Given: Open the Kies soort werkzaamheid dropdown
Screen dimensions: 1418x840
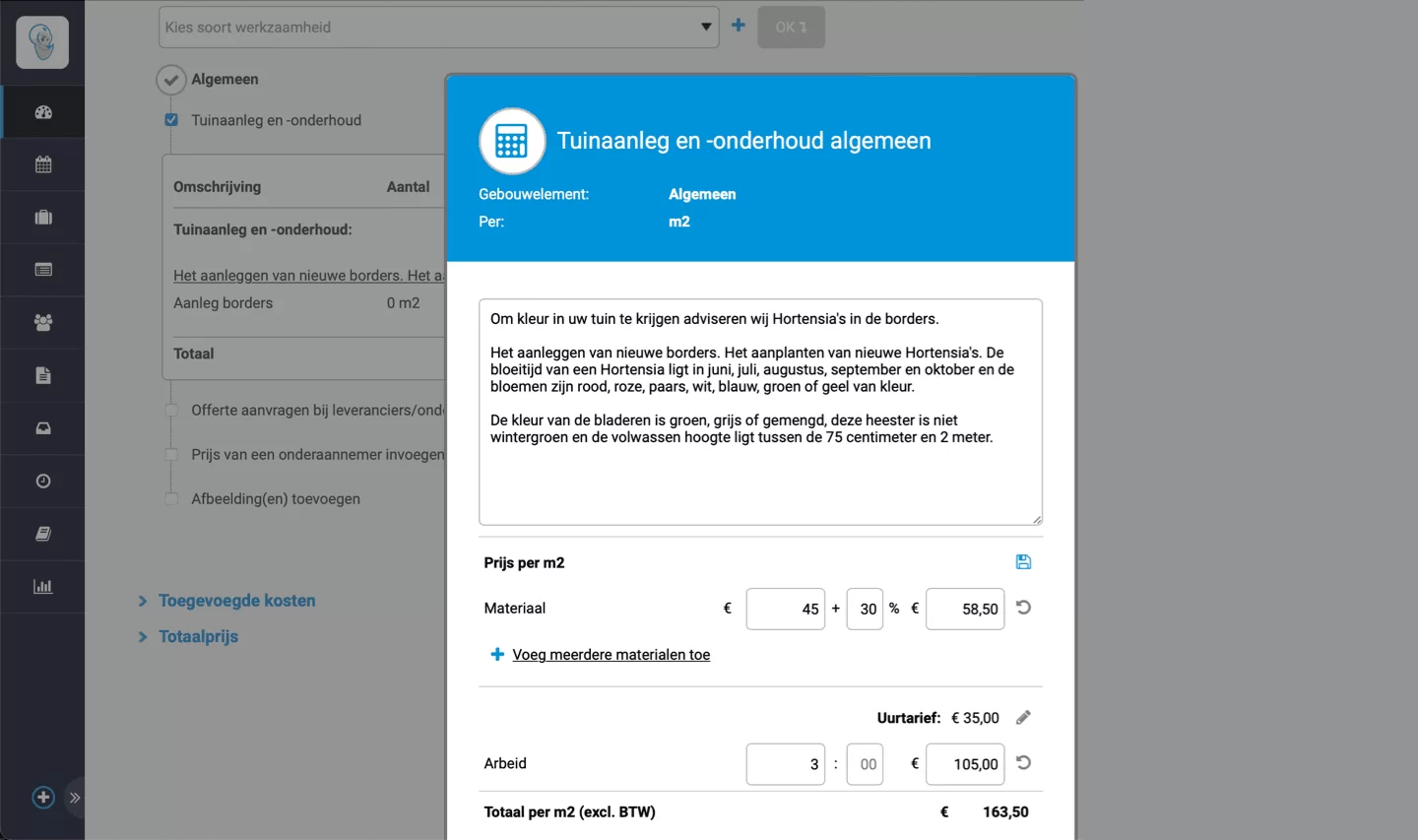Looking at the screenshot, I should pyautogui.click(x=438, y=28).
